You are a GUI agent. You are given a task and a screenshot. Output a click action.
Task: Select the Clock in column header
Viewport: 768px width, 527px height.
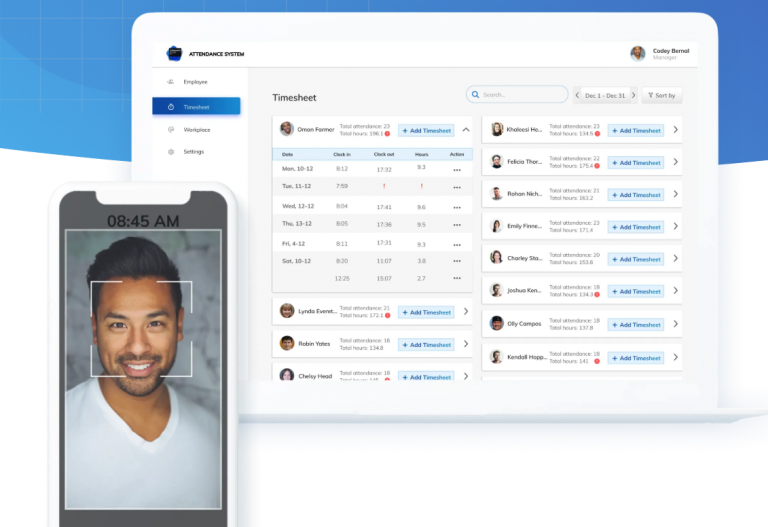point(342,154)
